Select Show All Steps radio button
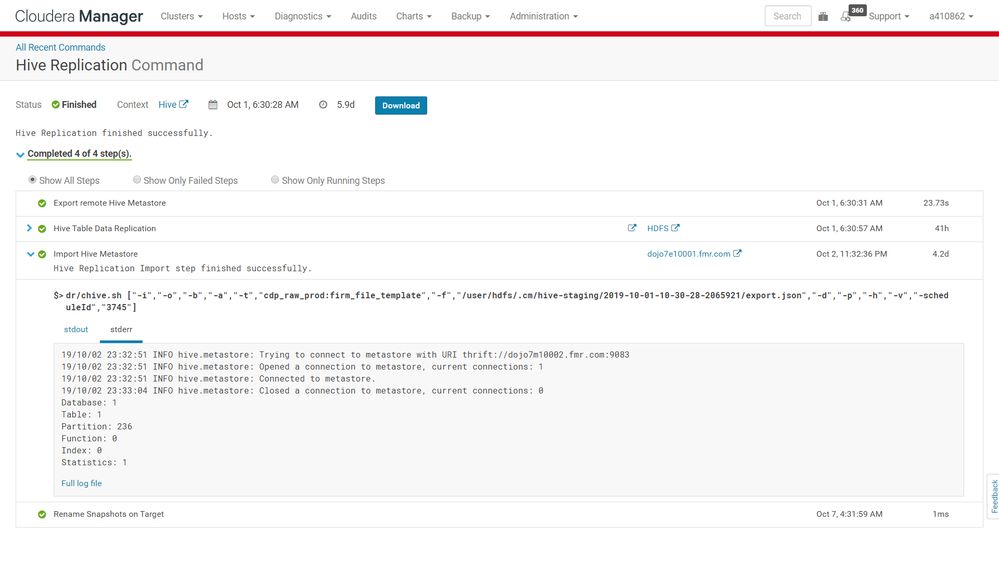Screen dimensions: 999x569 click(x=32, y=180)
